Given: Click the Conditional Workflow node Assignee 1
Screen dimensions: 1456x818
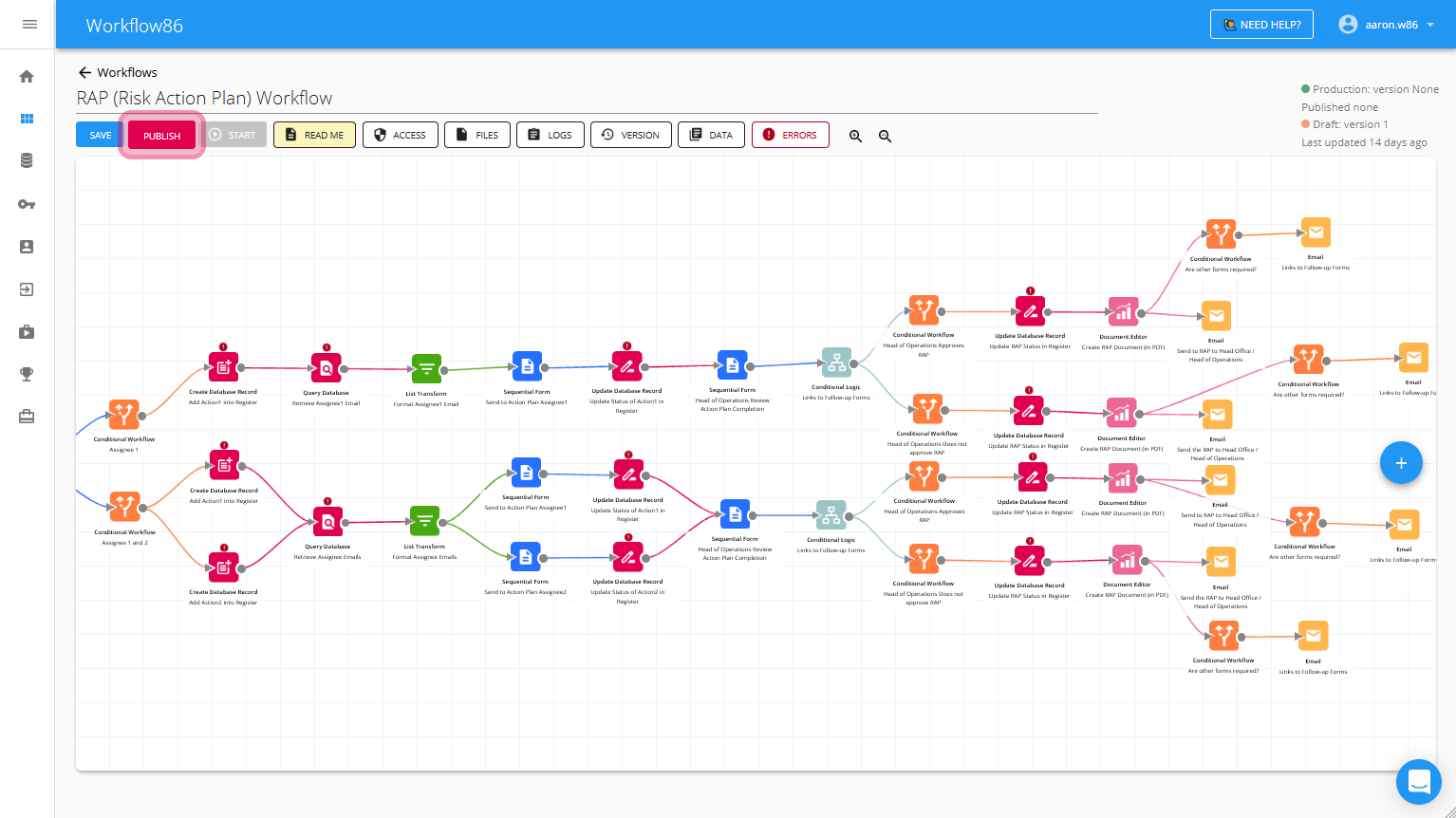Looking at the screenshot, I should click(x=124, y=416).
